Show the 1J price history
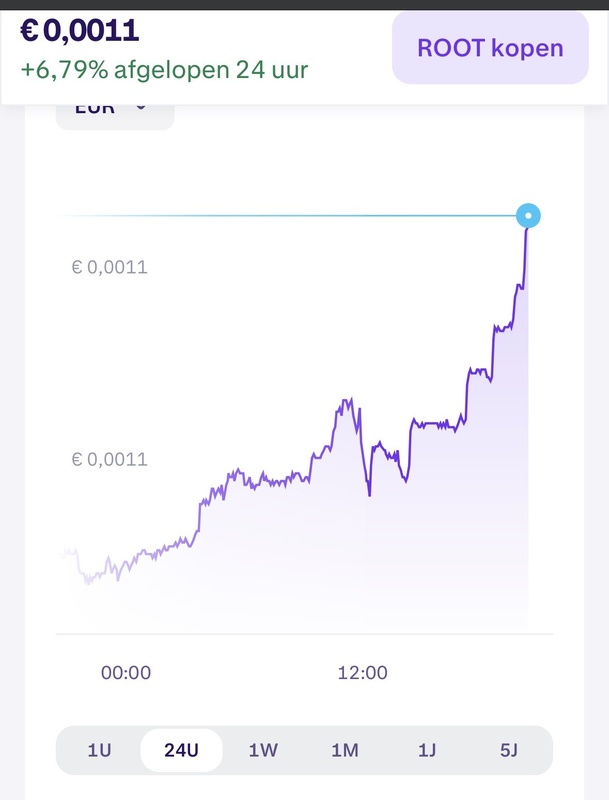609x800 pixels. coord(427,751)
